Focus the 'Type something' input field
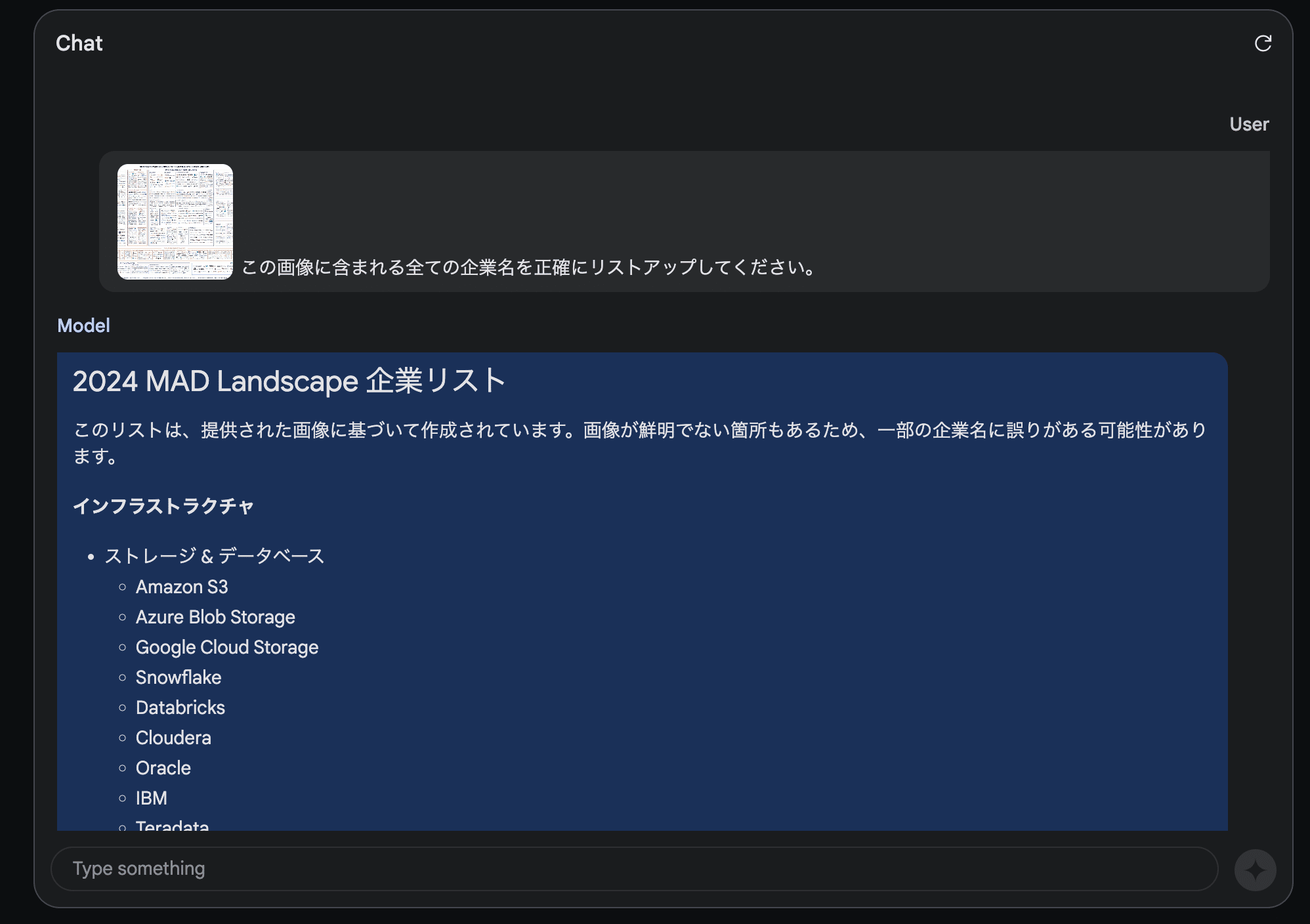The width and height of the screenshot is (1310, 924). tap(634, 868)
